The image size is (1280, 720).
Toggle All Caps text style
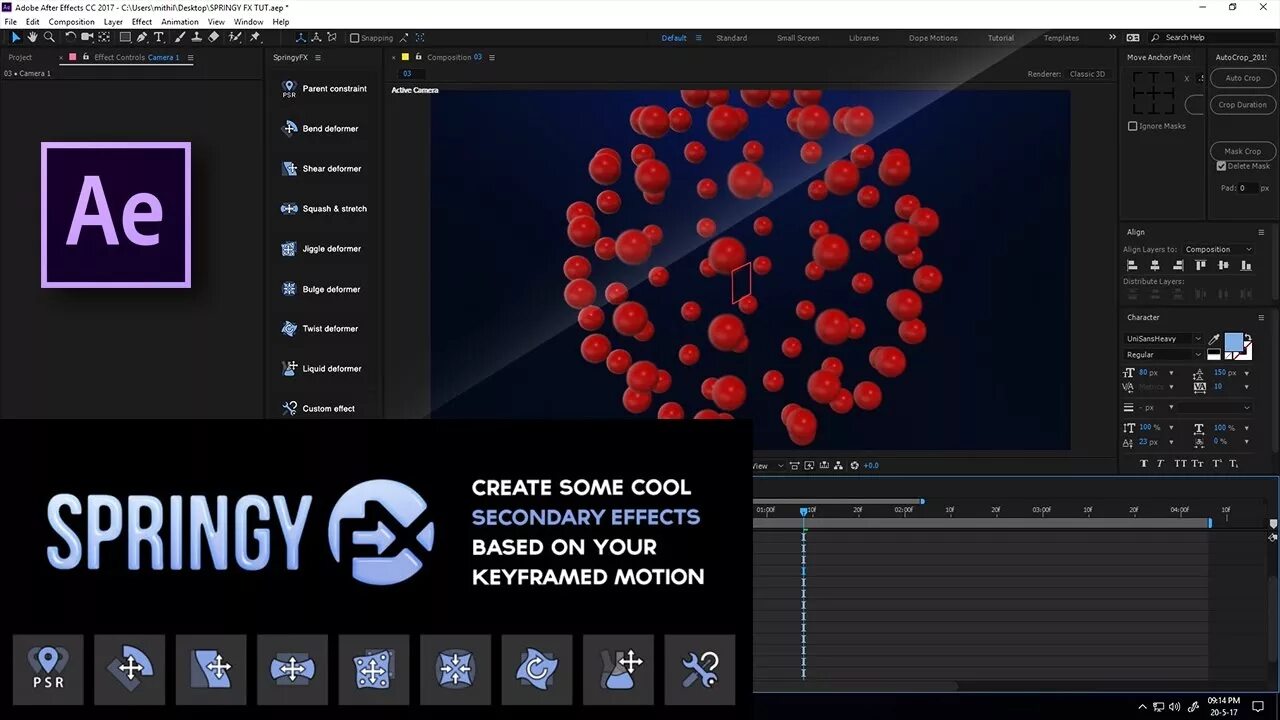click(x=1181, y=464)
